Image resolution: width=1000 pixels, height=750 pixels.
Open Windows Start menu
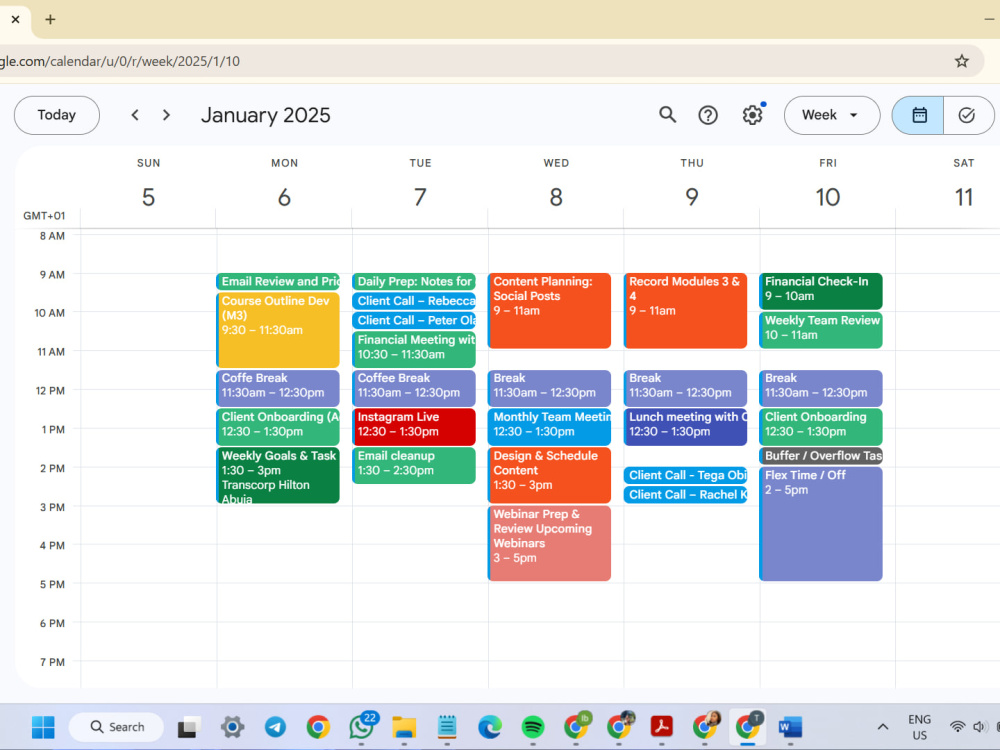pos(43,726)
